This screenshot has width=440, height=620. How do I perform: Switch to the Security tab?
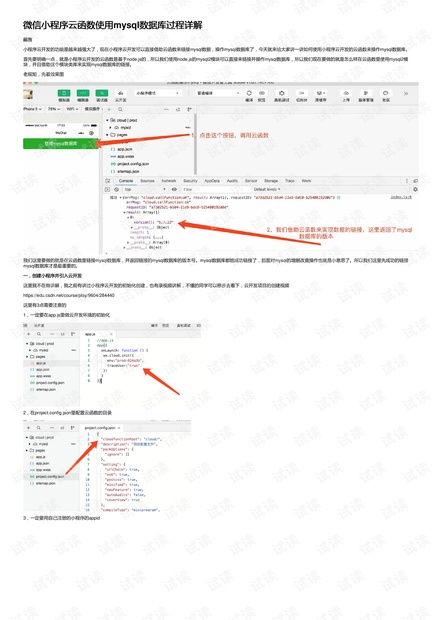coord(190,181)
